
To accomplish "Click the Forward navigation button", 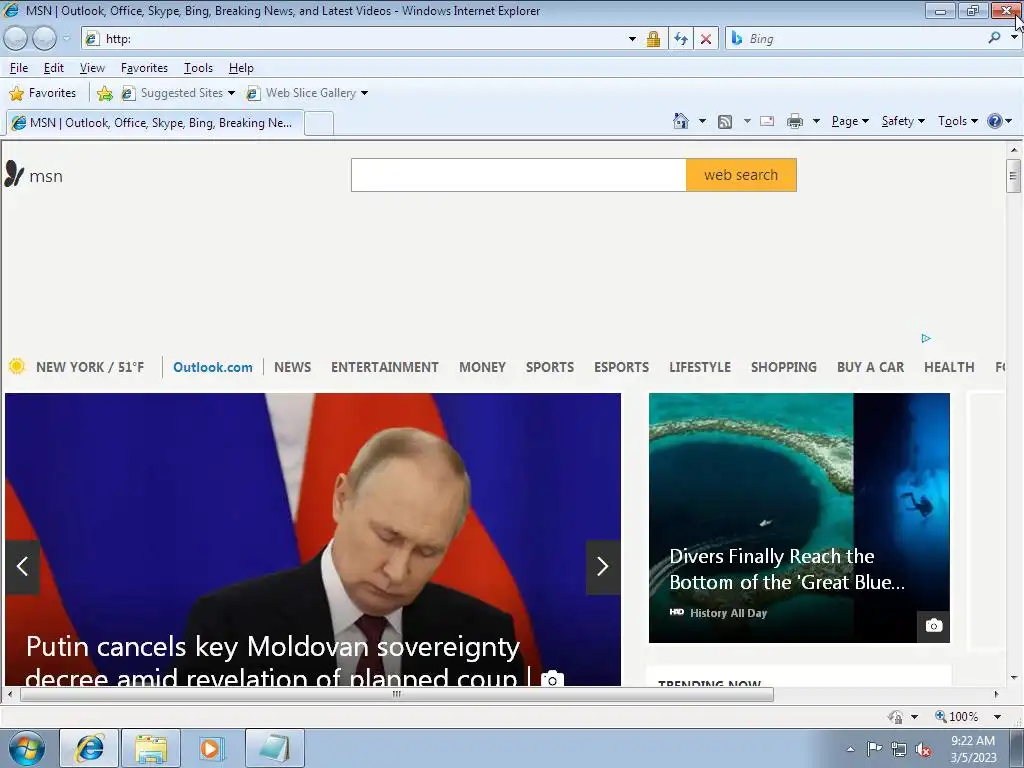I will click(44, 39).
